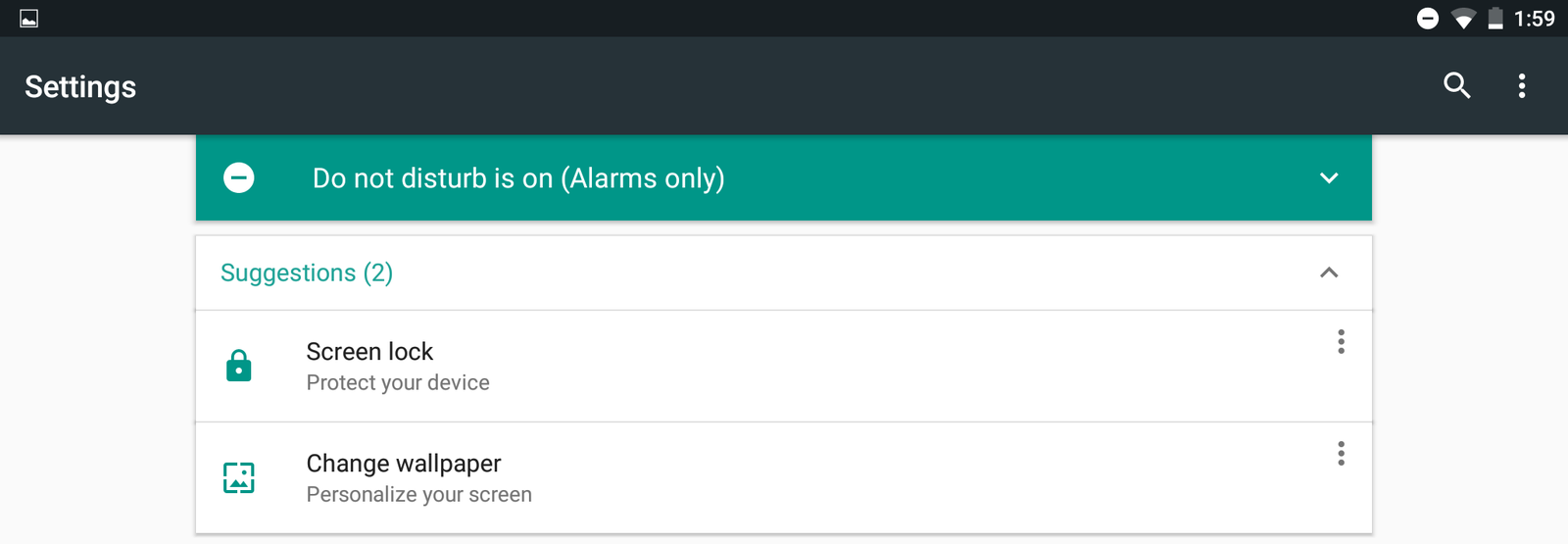
Task: Click 'Do not disturb is on (Alarms only)' text
Action: point(518,178)
